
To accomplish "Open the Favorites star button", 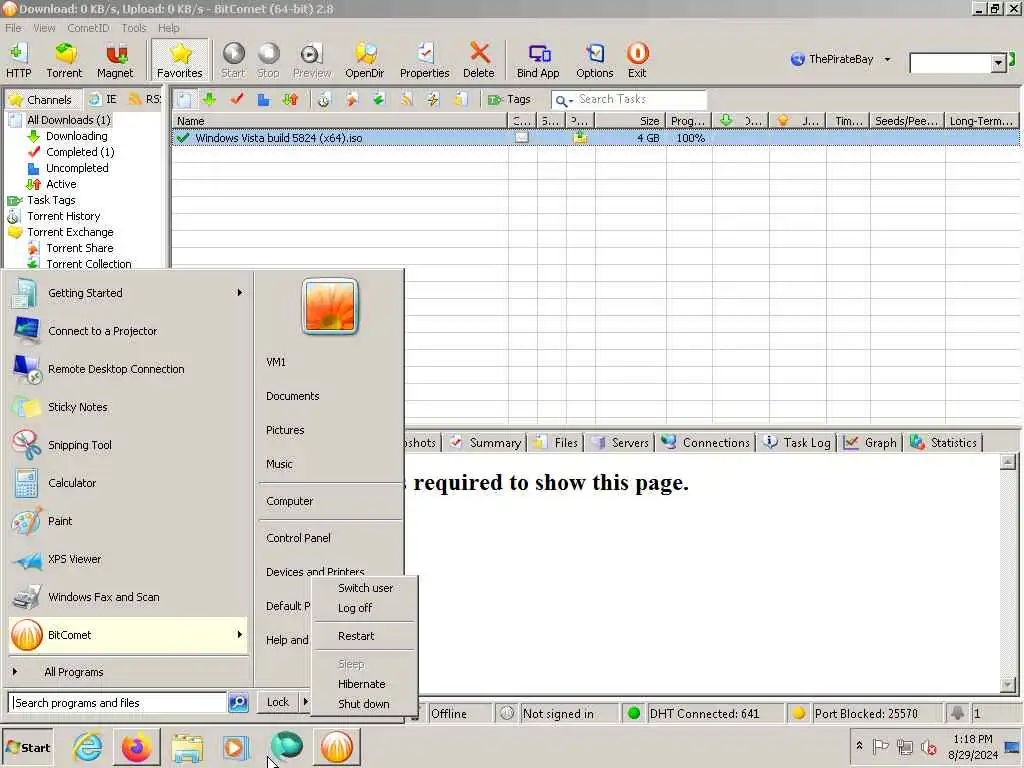I will [x=180, y=60].
